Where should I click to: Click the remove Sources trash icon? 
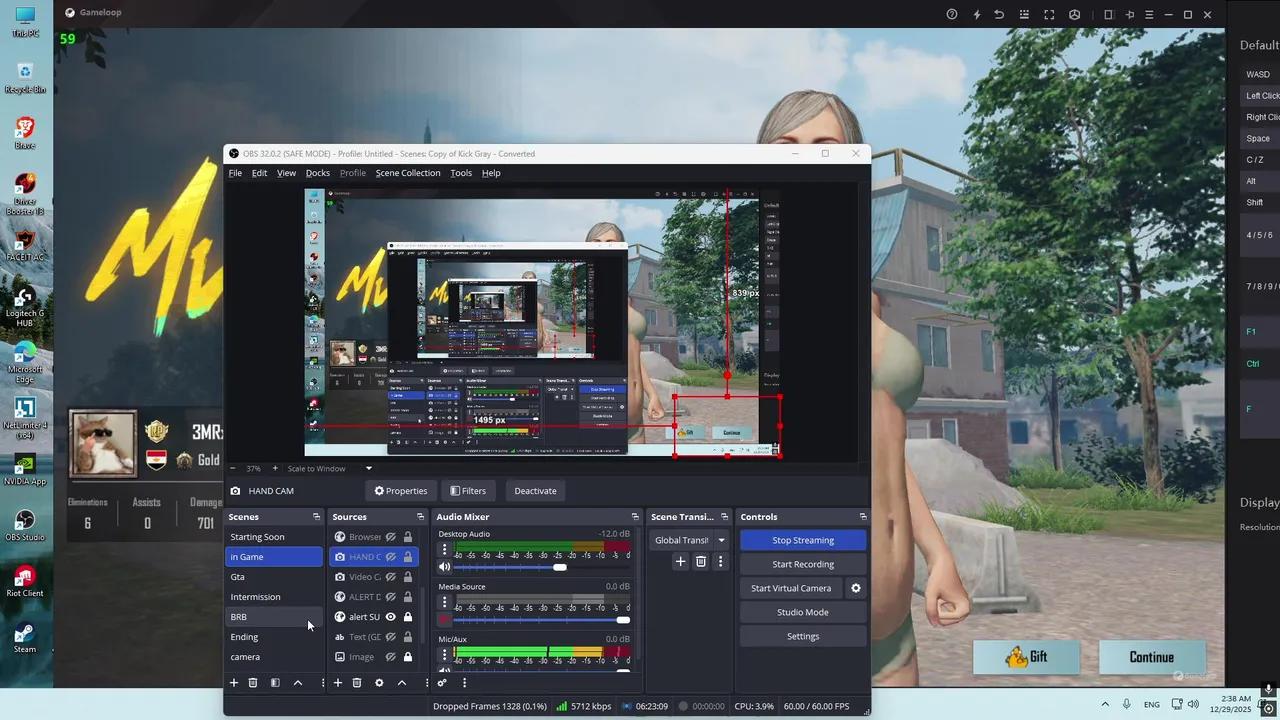coord(357,682)
